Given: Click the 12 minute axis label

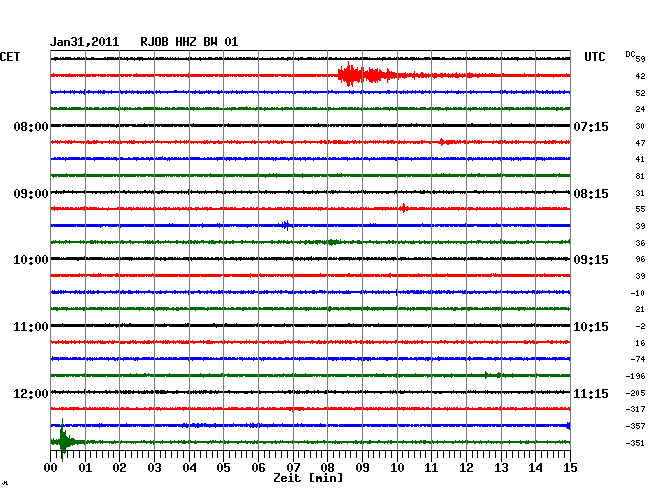Looking at the screenshot, I should point(466,468).
